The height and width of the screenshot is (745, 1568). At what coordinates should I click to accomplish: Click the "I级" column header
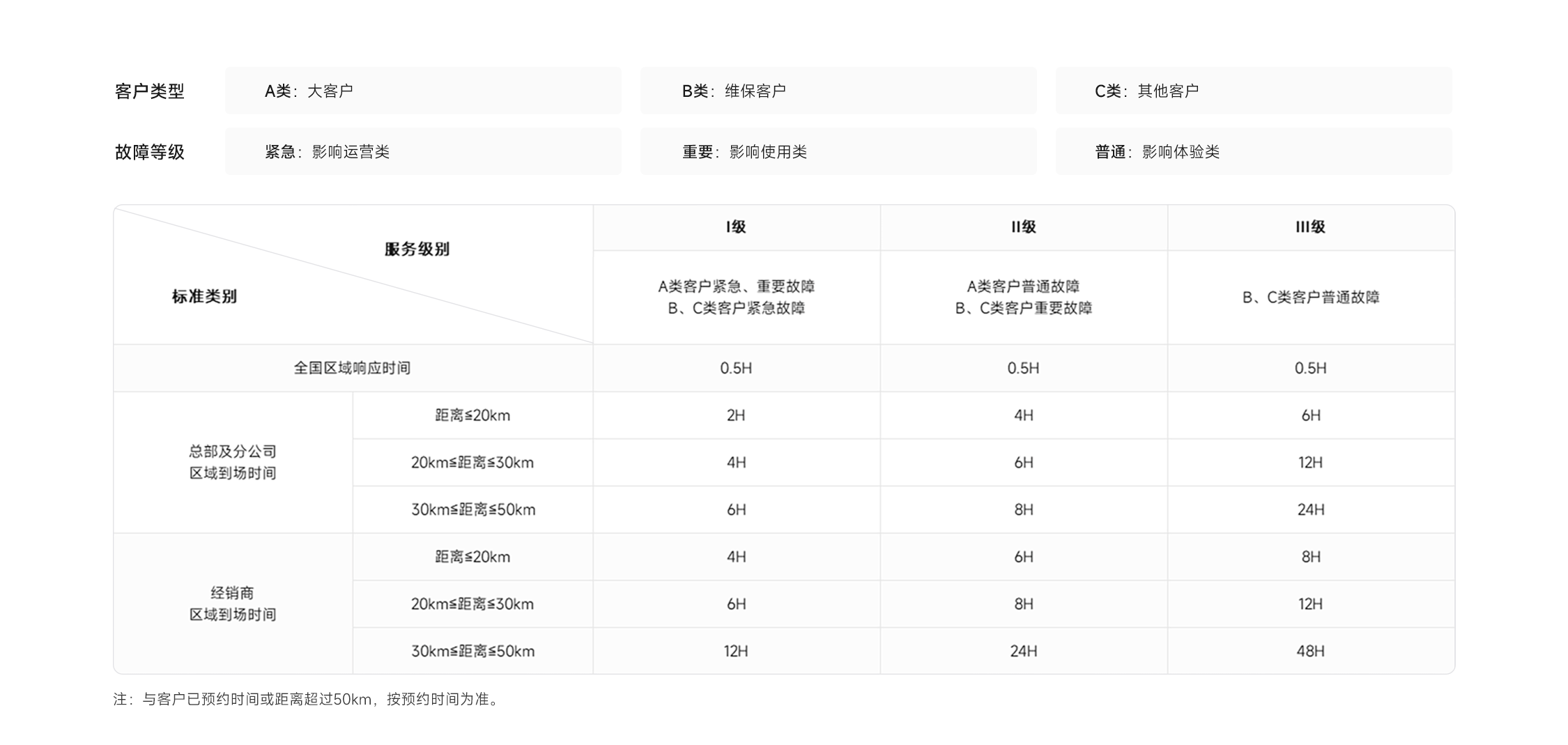[x=736, y=227]
